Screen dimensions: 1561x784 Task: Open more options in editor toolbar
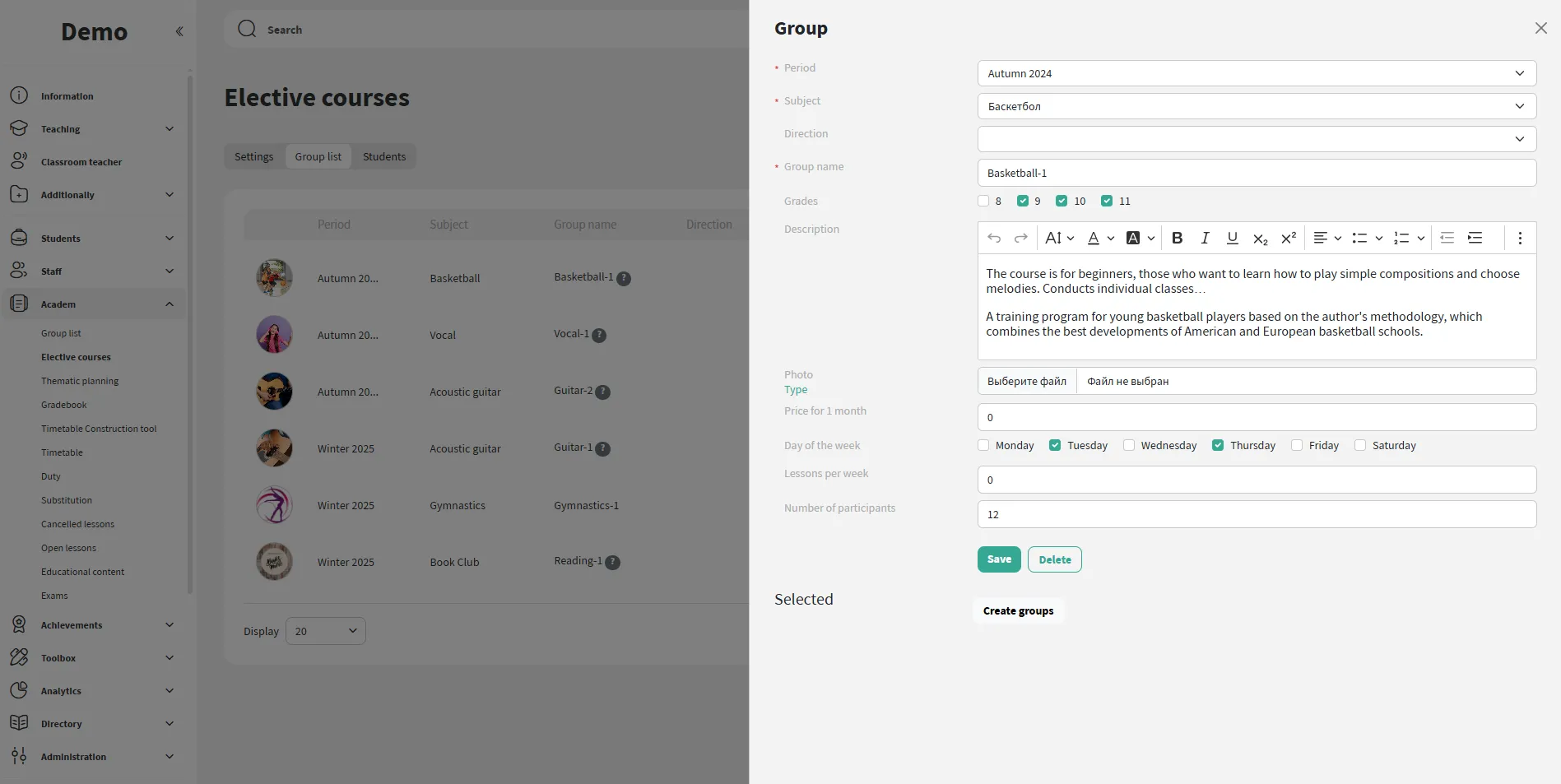click(1520, 238)
